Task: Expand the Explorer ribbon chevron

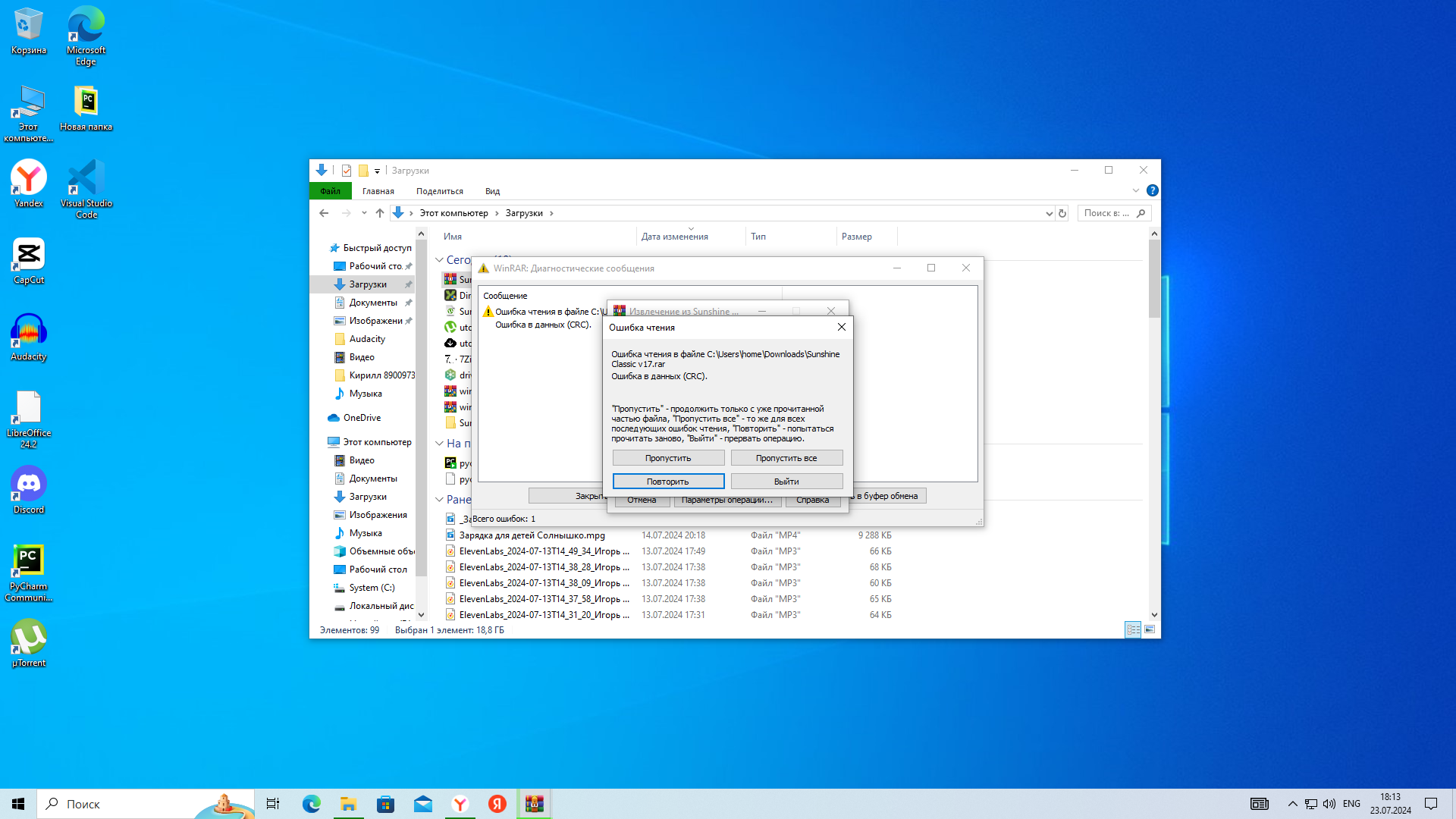Action: tap(1135, 191)
